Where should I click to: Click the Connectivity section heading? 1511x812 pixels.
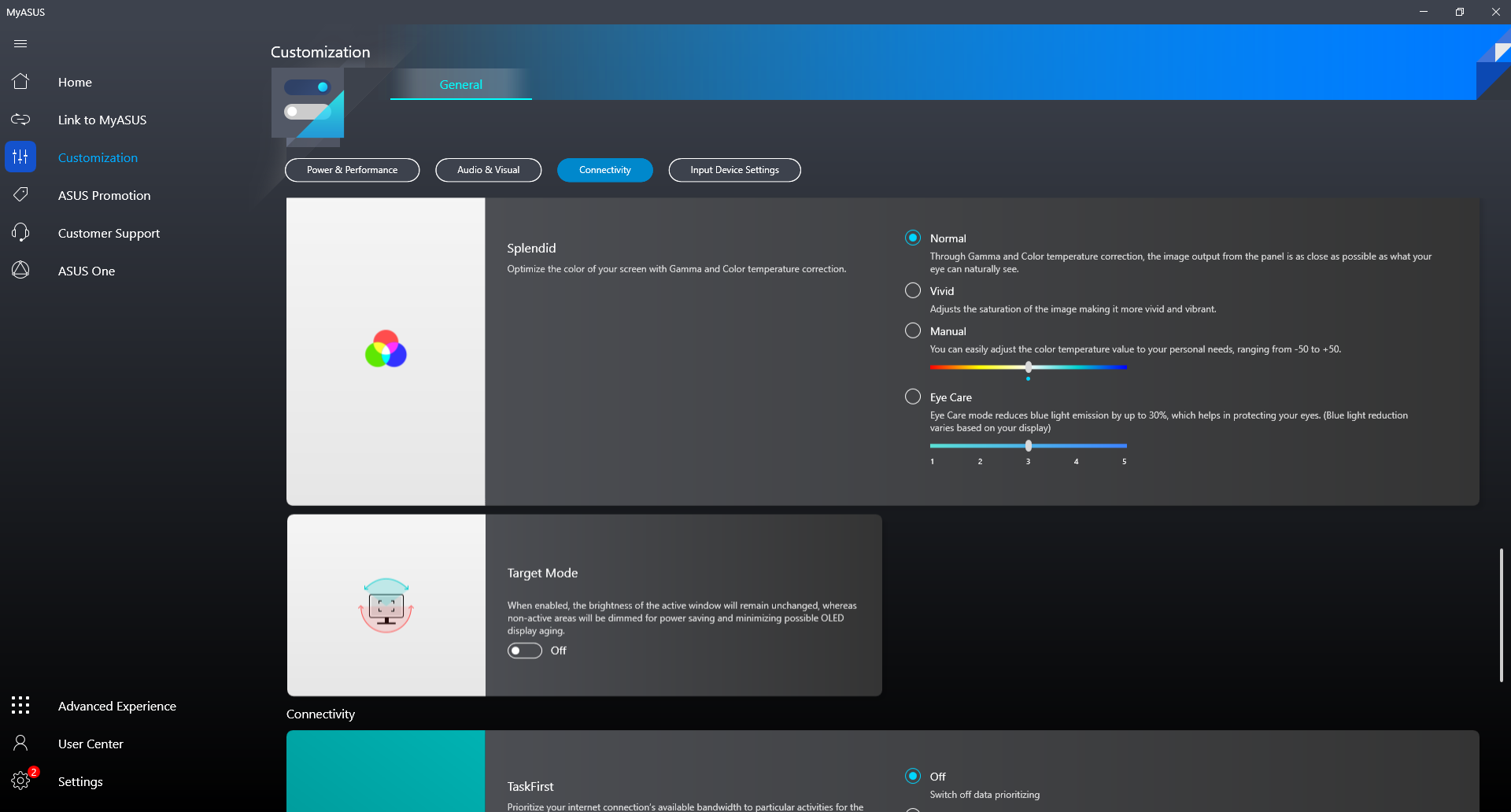[x=320, y=714]
